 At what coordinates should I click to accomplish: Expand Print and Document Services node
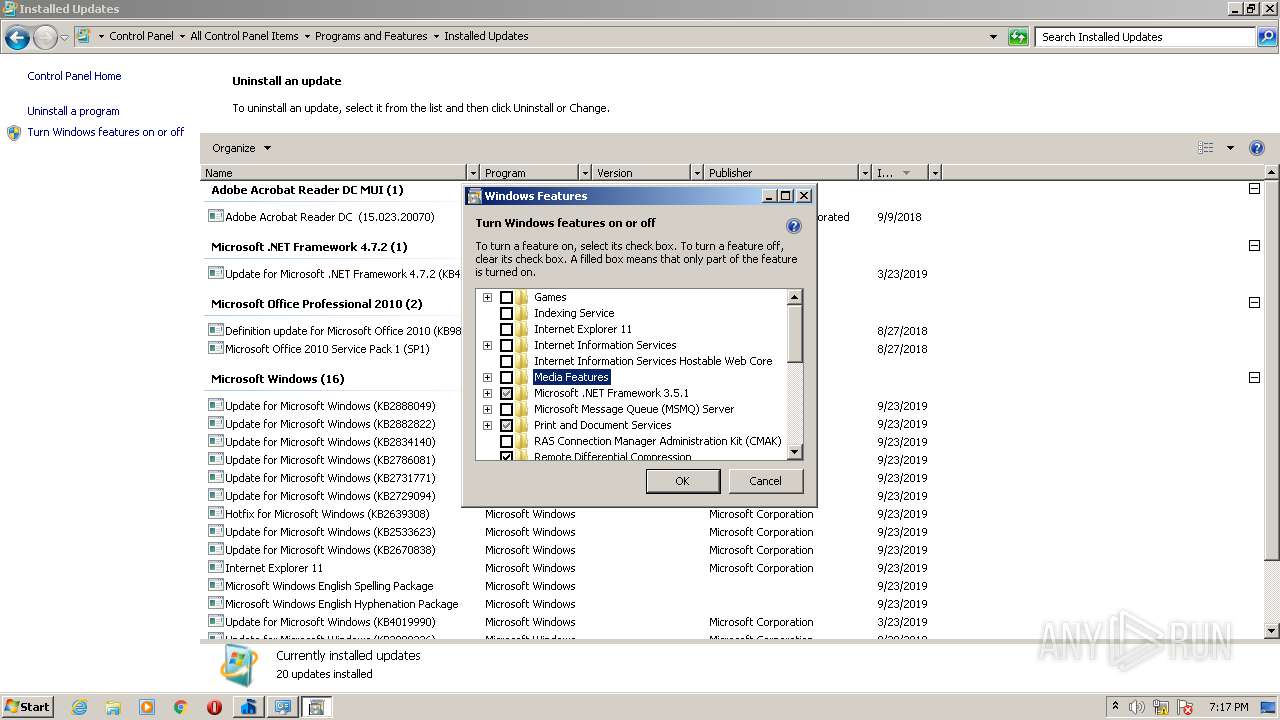pyautogui.click(x=487, y=425)
